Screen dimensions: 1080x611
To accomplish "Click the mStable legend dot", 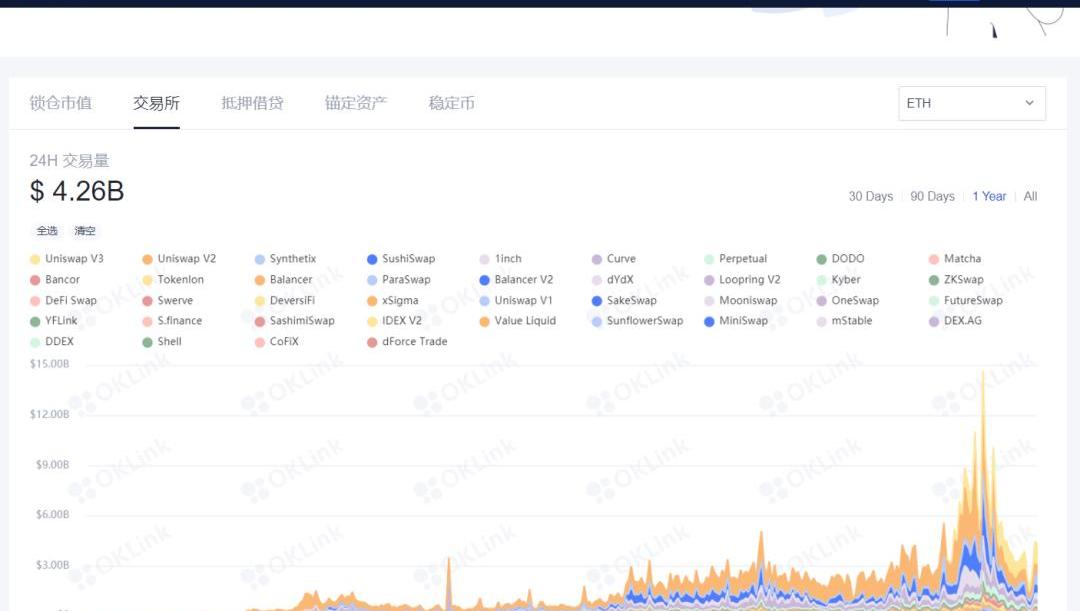I will pos(821,322).
